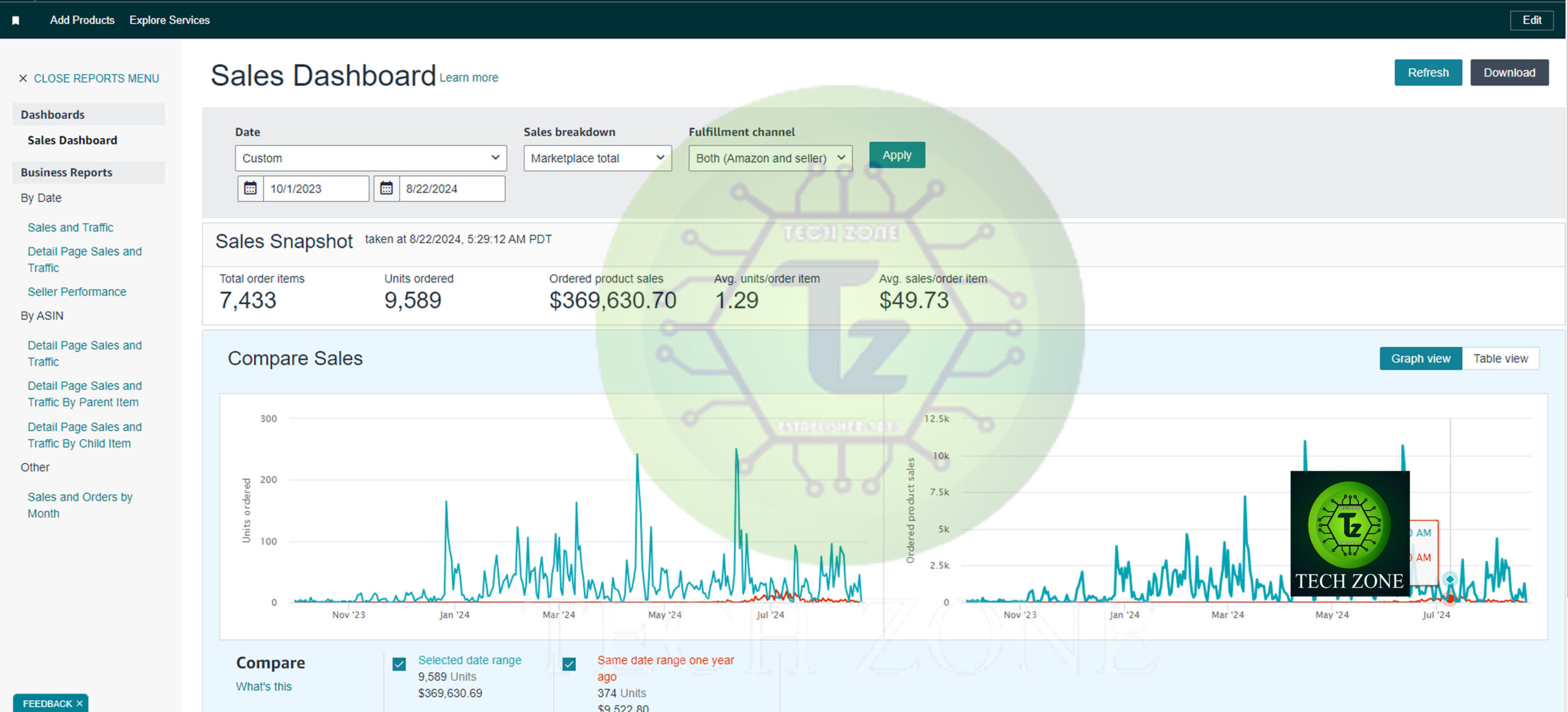Click the Business Reports section header
This screenshot has width=1568, height=712.
point(88,173)
